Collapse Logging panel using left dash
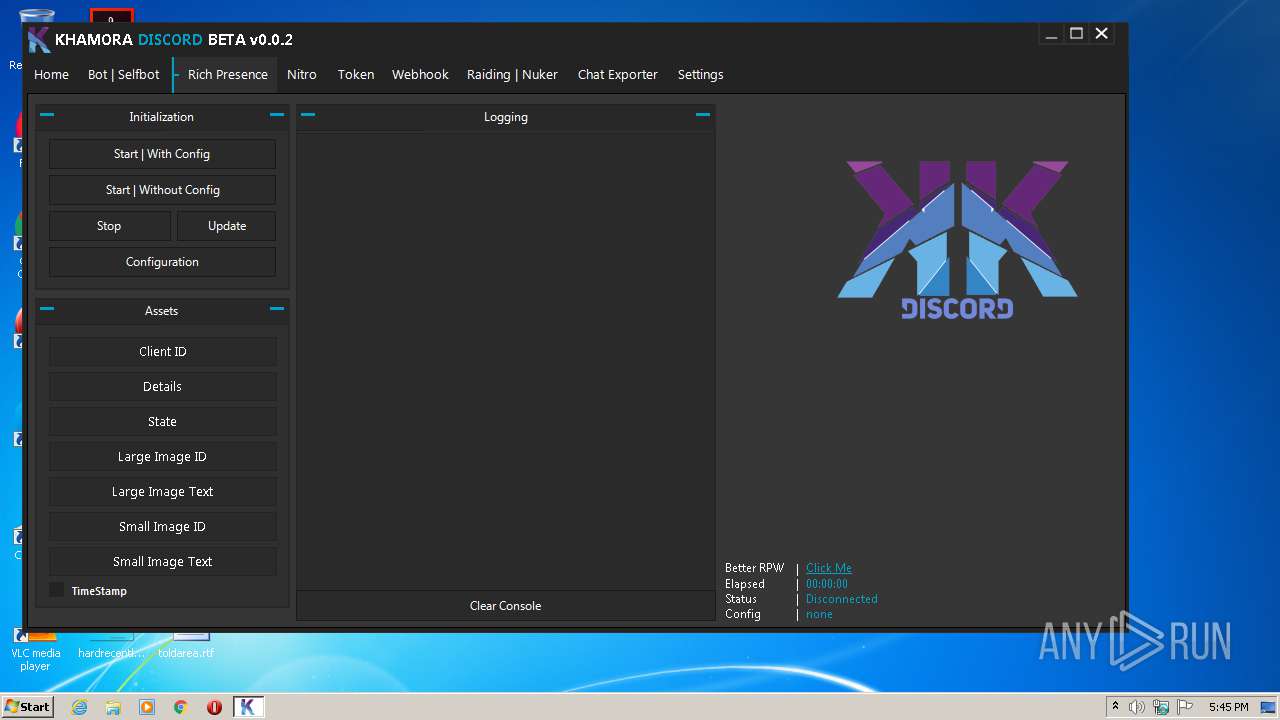The image size is (1280, 720). coord(308,115)
